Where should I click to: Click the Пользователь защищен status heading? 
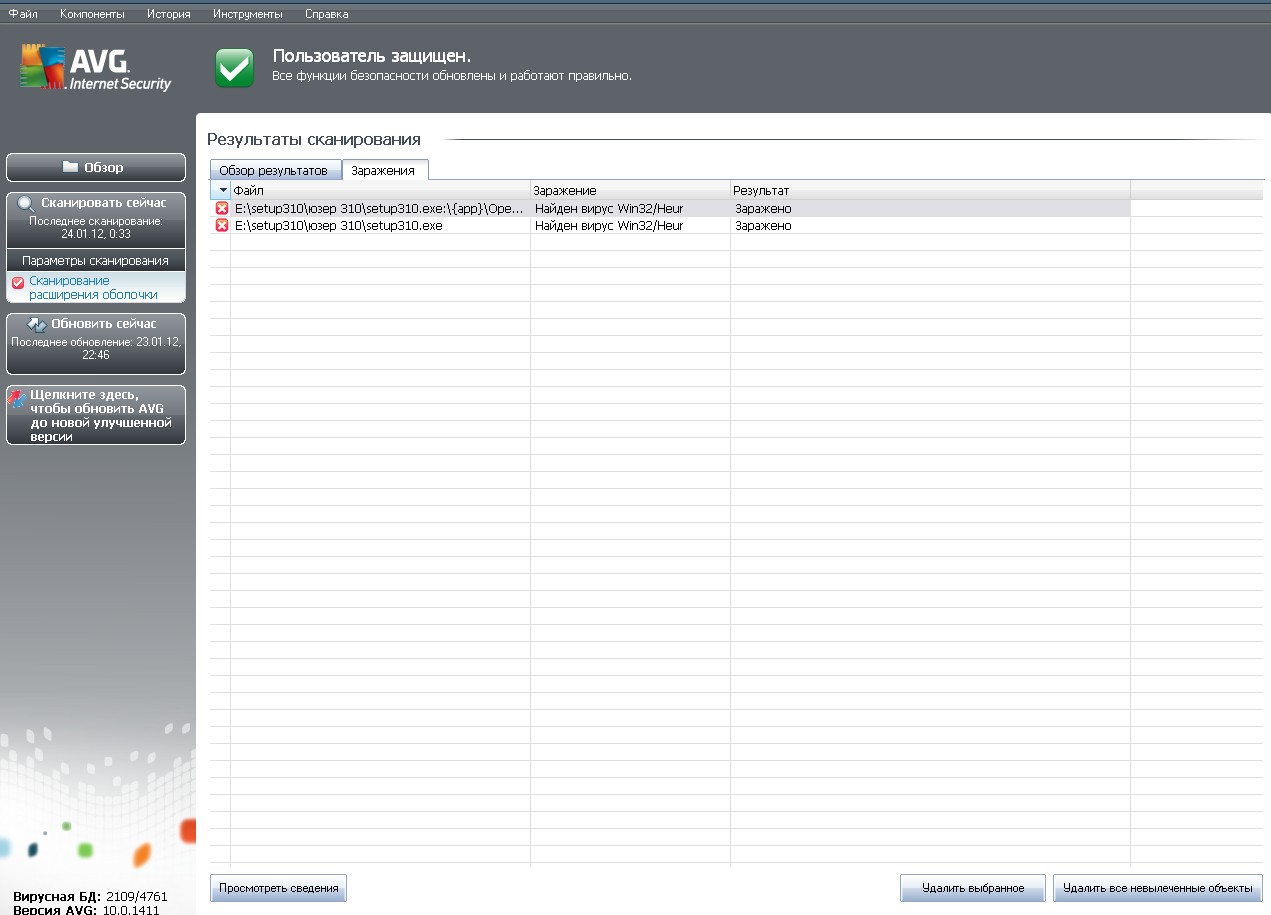pyautogui.click(x=372, y=56)
